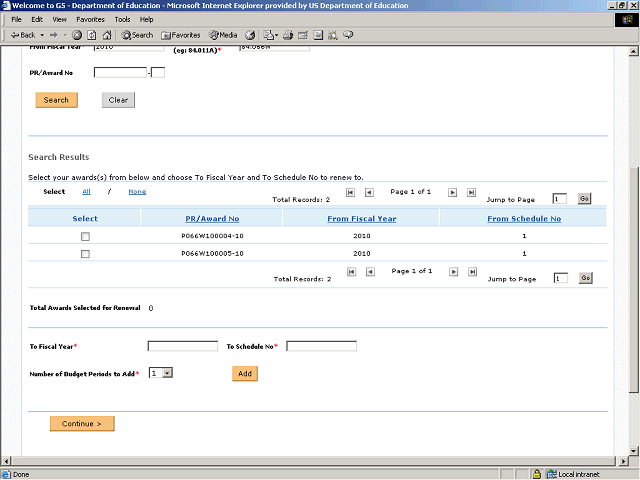This screenshot has width=640, height=480.
Task: Open the Back button history dropdown arrow
Action: [x=39, y=35]
